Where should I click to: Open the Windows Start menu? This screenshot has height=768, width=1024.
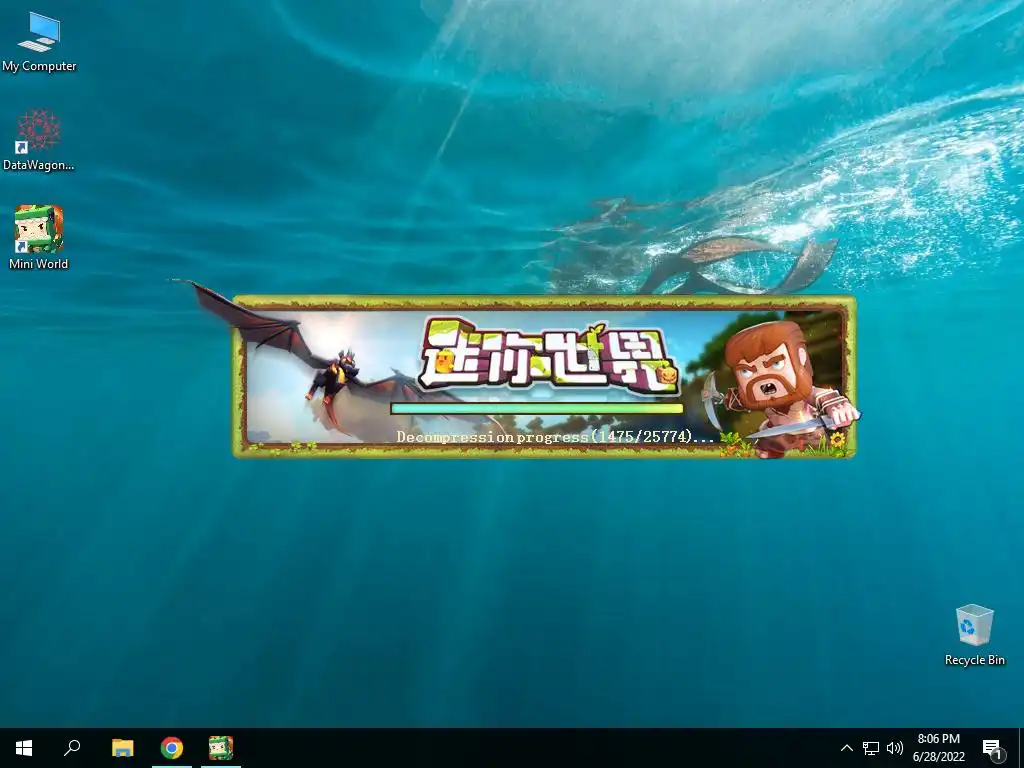(x=24, y=748)
